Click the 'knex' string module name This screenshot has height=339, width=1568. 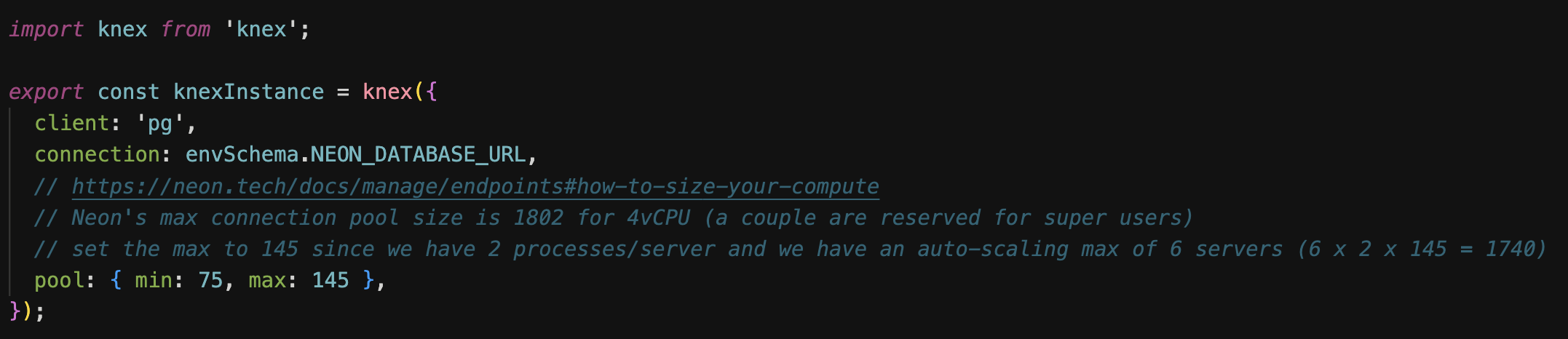[x=261, y=29]
